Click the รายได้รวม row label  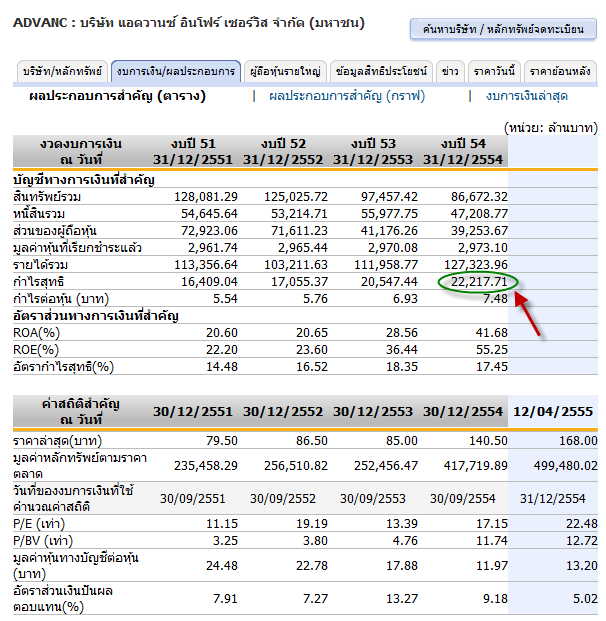click(x=40, y=265)
